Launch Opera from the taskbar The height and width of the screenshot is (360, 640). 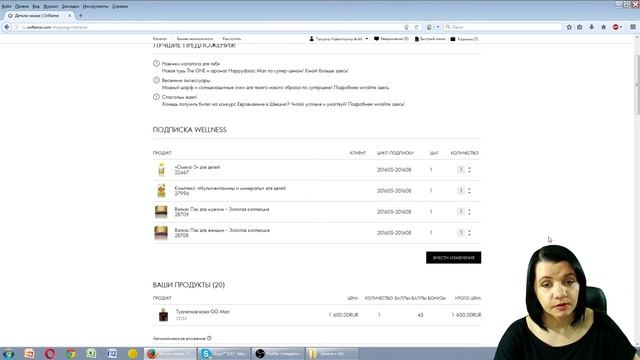[50, 353]
